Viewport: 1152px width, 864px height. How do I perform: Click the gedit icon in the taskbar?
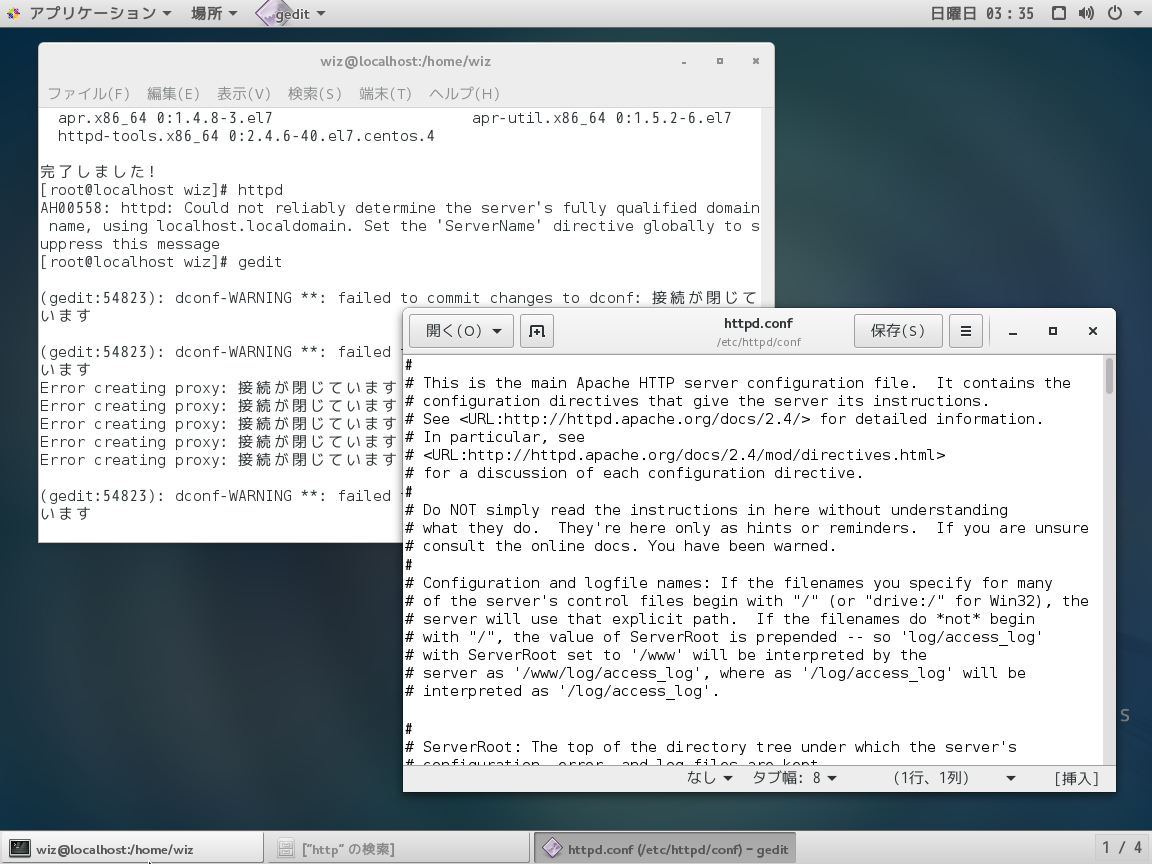pos(552,849)
